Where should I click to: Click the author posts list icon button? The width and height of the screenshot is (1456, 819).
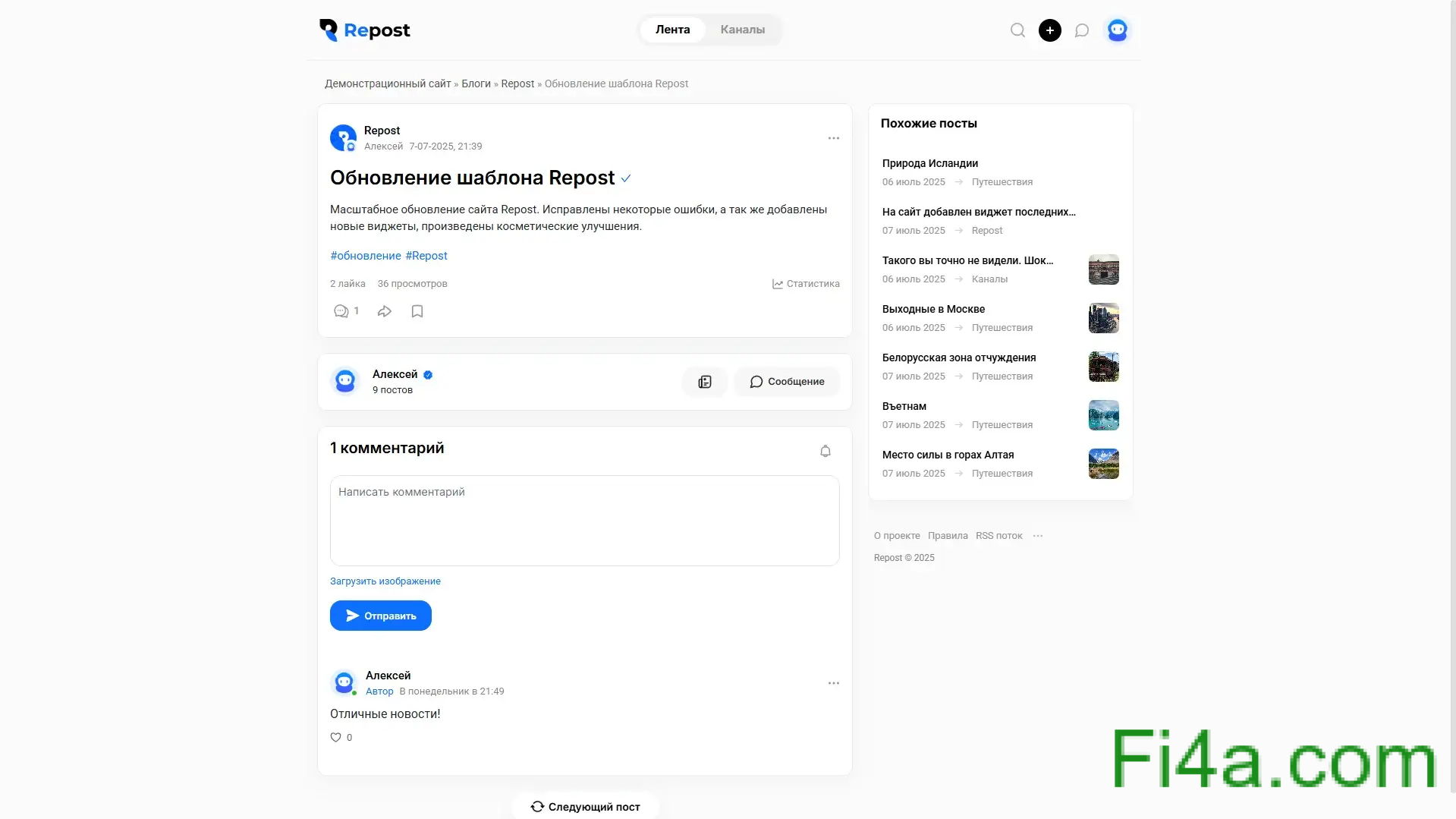pyautogui.click(x=705, y=382)
